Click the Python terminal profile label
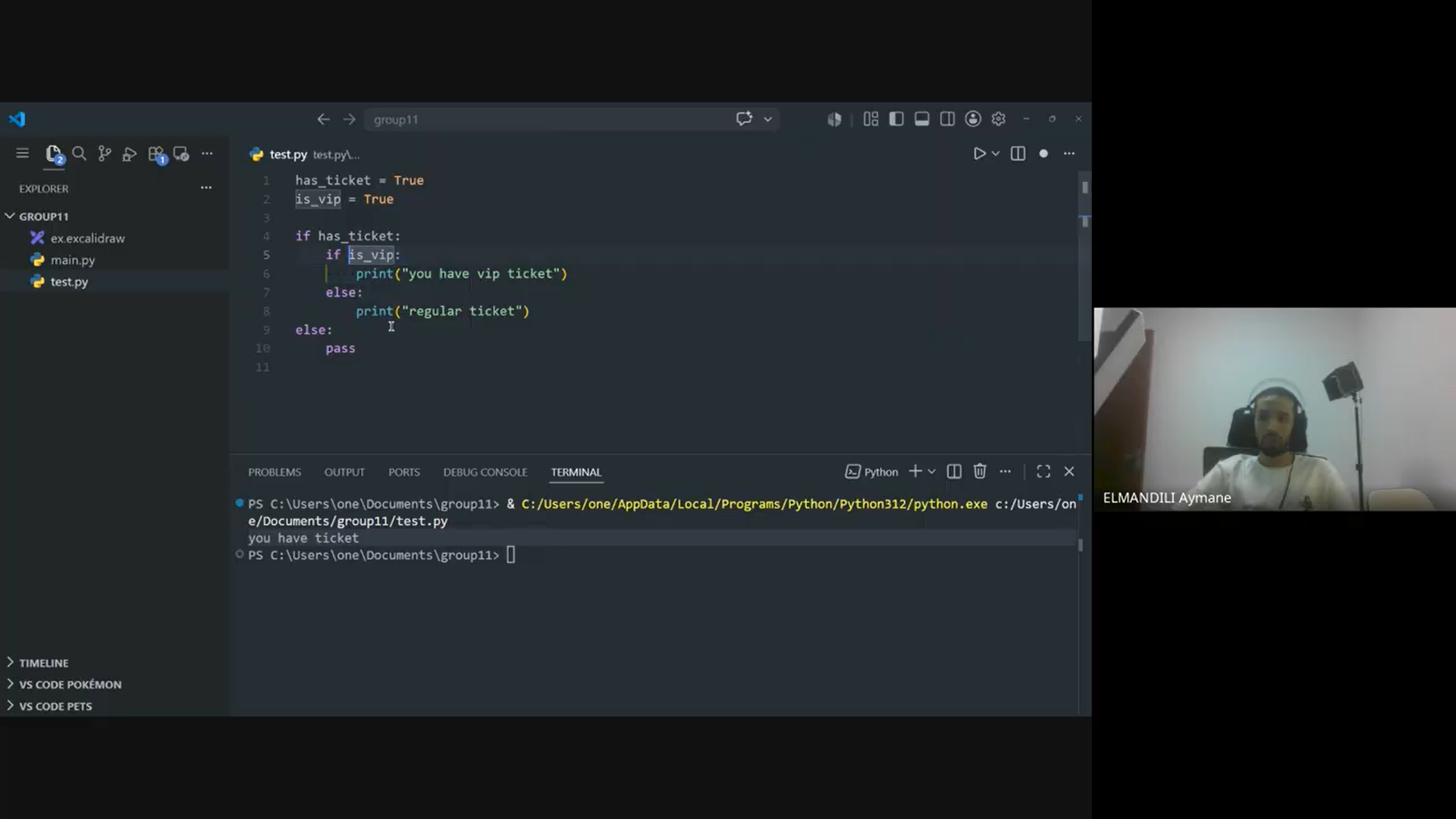This screenshot has width=1456, height=819. 871,472
